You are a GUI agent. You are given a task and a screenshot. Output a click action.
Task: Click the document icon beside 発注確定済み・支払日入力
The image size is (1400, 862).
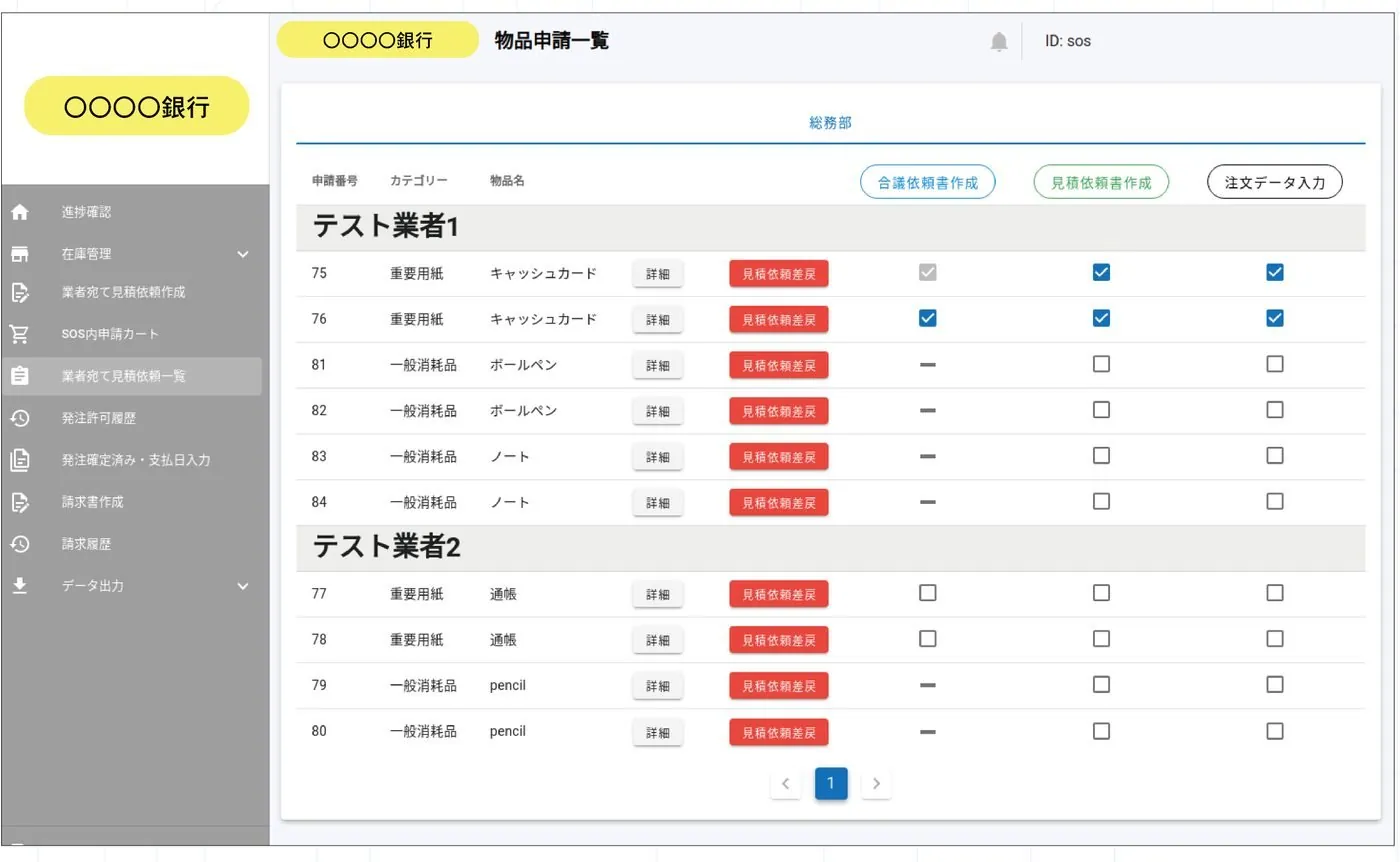(20, 460)
